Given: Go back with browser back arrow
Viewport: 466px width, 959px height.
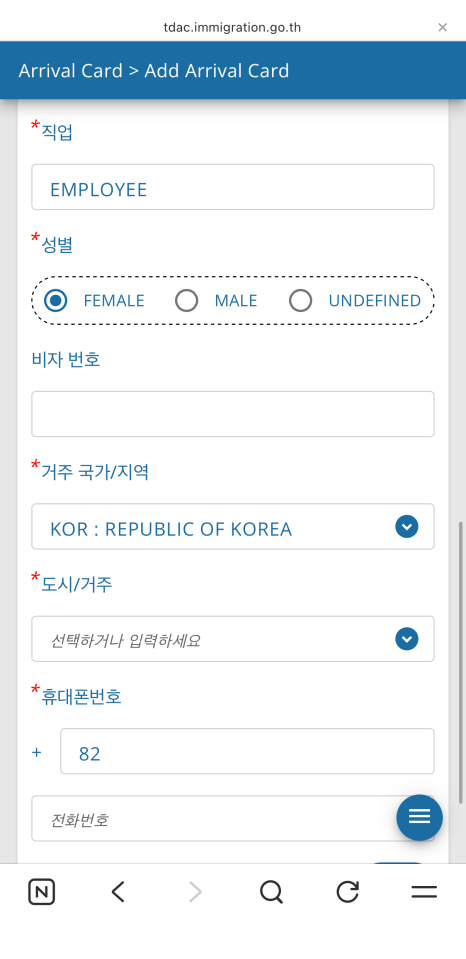Looking at the screenshot, I should 118,892.
